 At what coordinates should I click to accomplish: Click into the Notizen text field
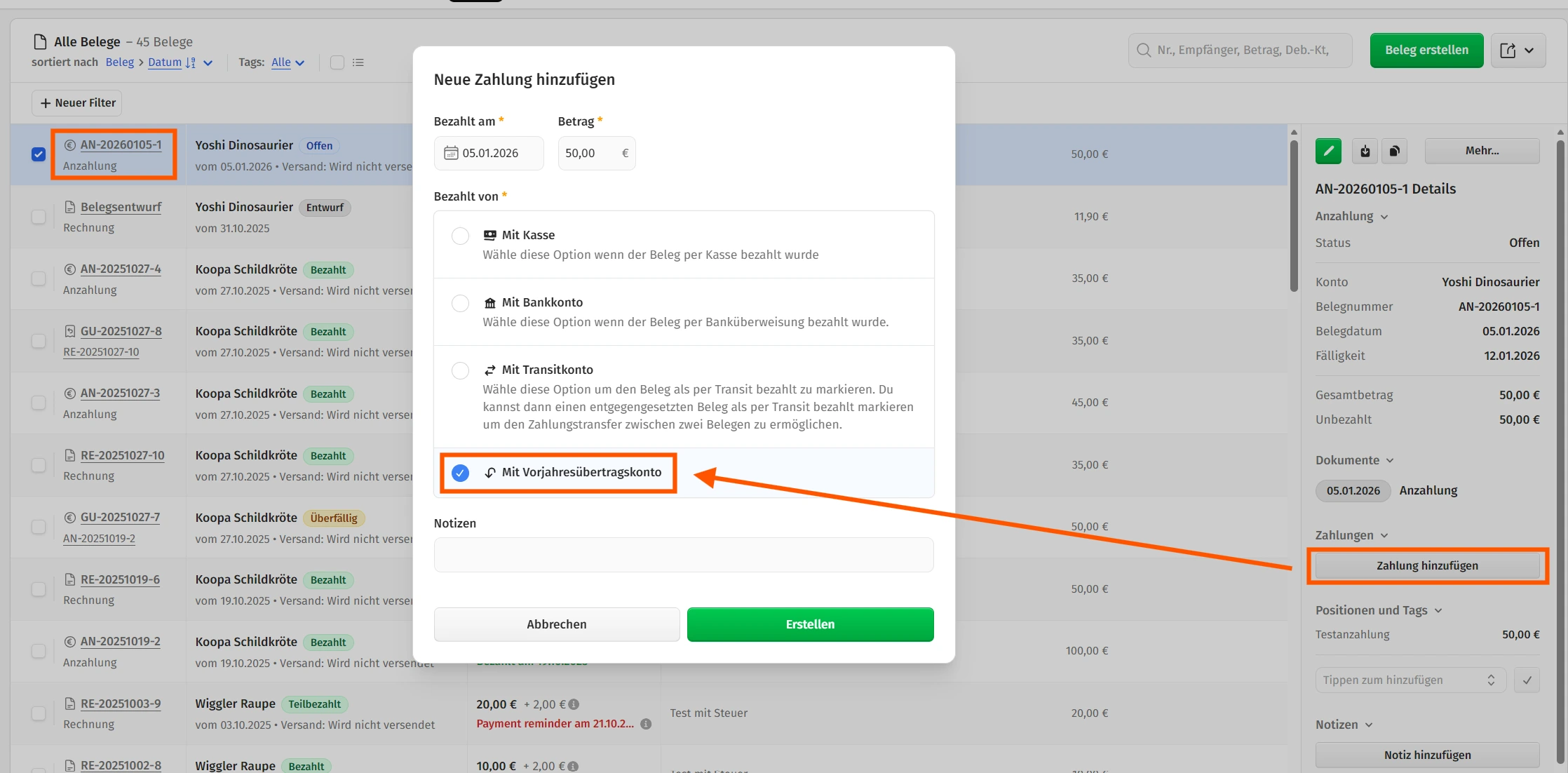point(683,555)
